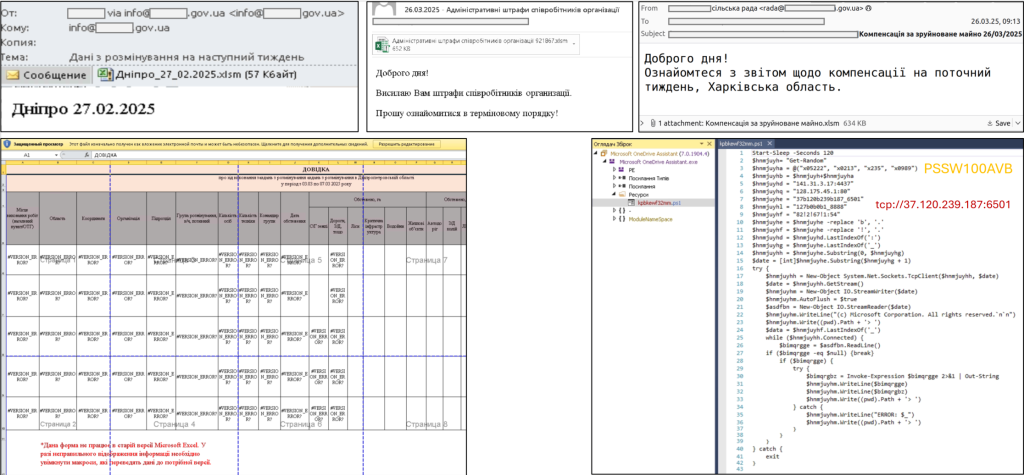
Task: Open the Дніпро_27_02.2025.xlsm attachment
Action: point(196,75)
